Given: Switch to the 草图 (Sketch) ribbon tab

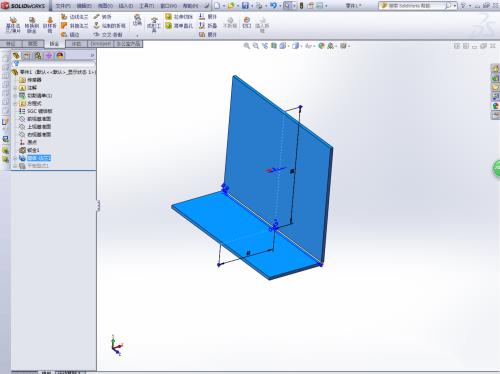Looking at the screenshot, I should click(33, 44).
